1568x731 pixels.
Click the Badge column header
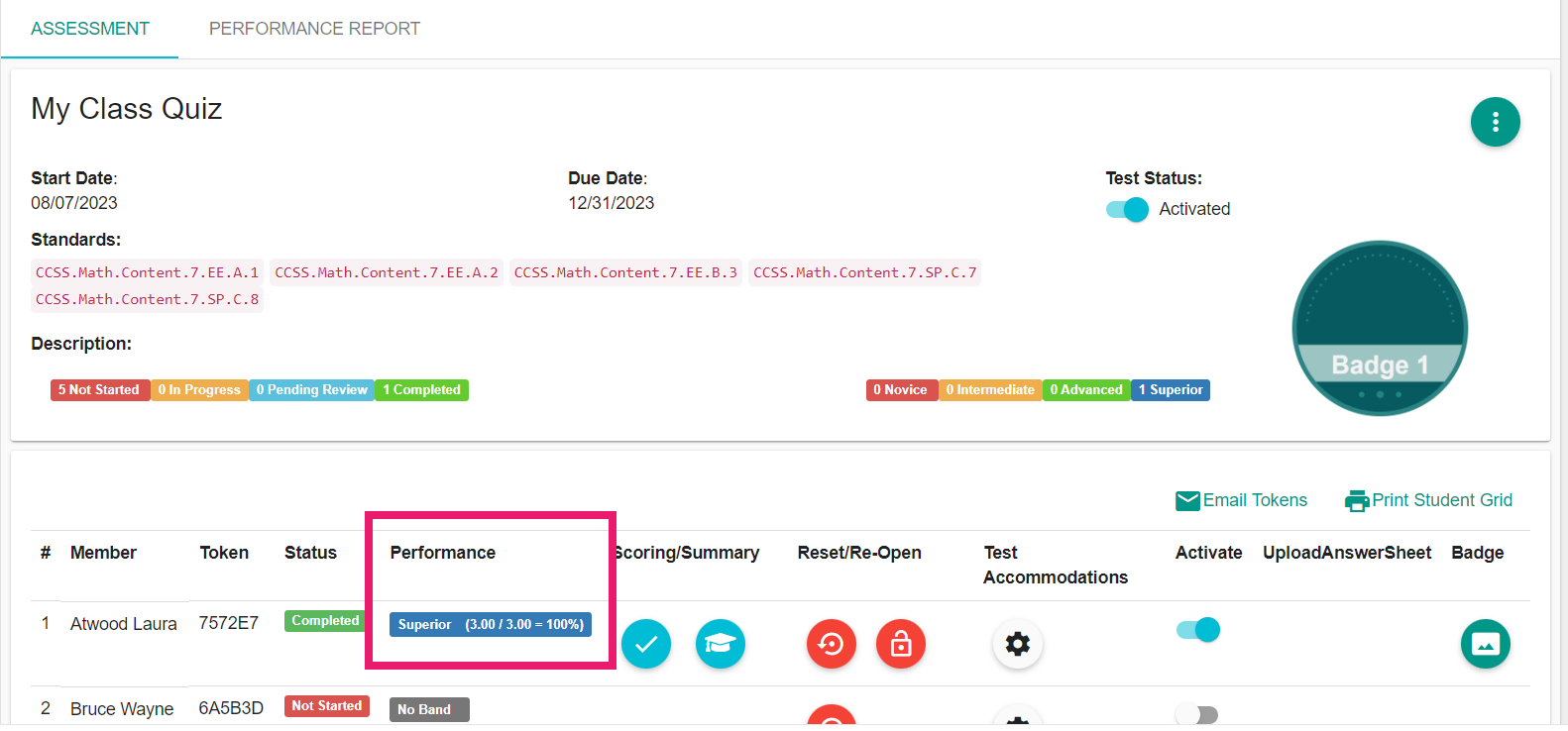tap(1478, 553)
